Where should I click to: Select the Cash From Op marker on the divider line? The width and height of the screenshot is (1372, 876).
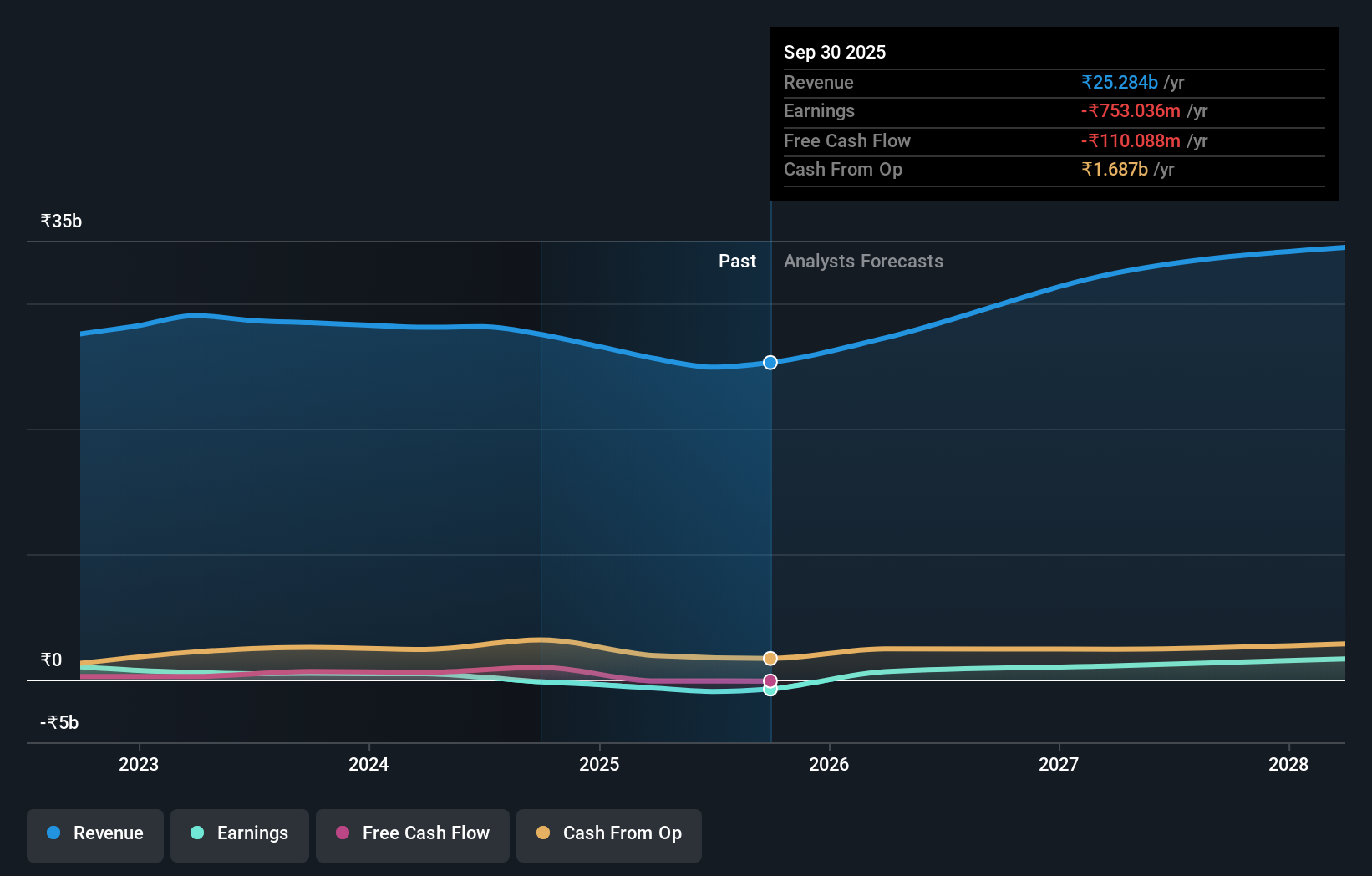click(x=770, y=657)
